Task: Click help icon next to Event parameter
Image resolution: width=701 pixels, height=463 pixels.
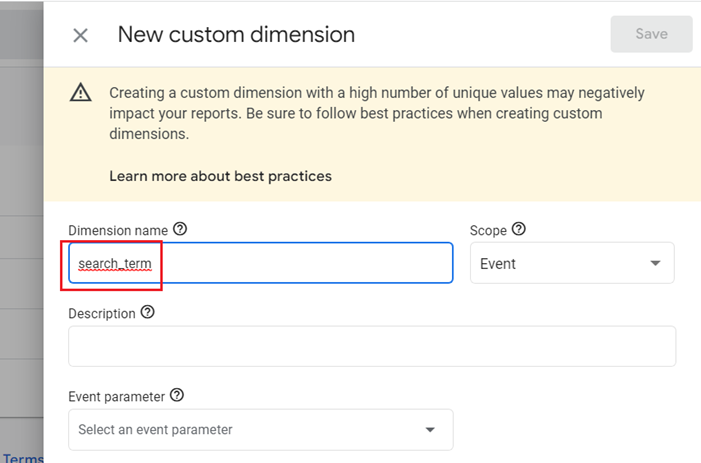Action: pyautogui.click(x=177, y=395)
